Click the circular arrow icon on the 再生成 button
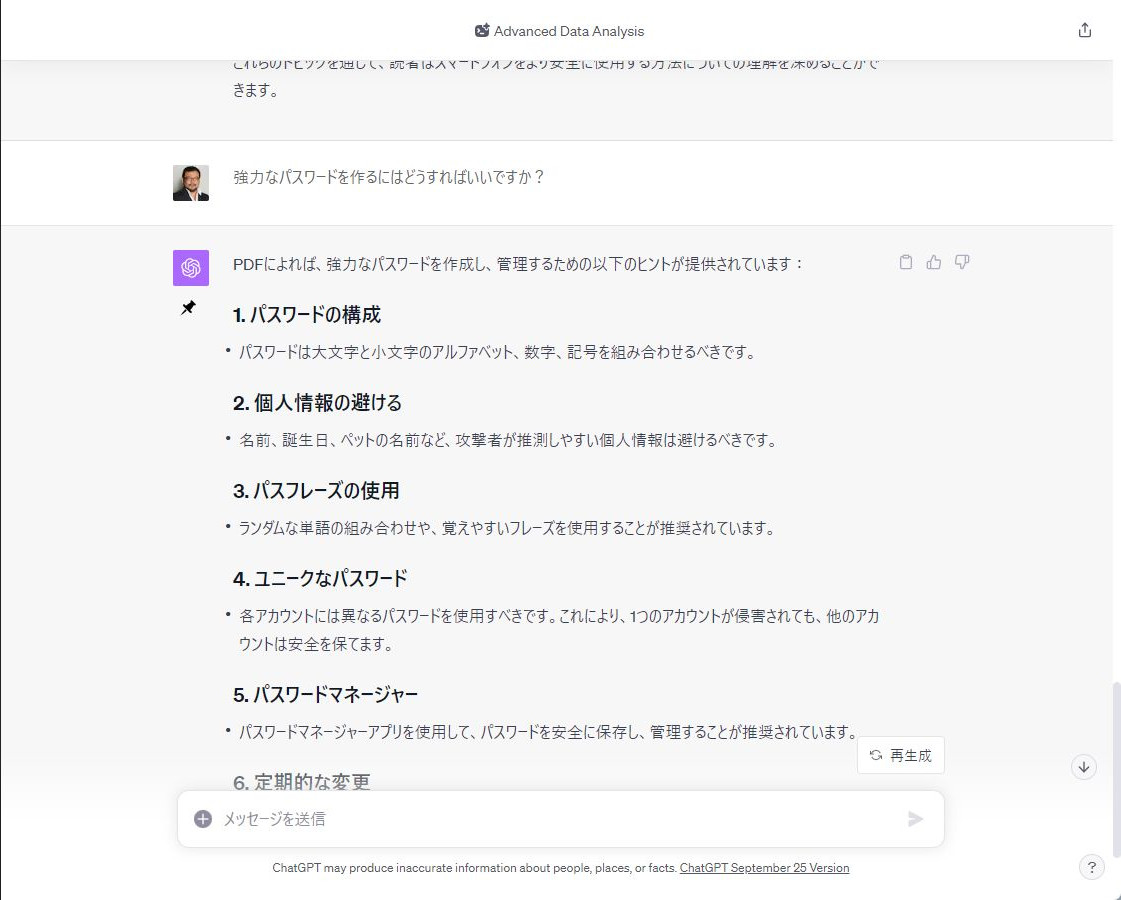The width and height of the screenshot is (1121, 900). 875,755
